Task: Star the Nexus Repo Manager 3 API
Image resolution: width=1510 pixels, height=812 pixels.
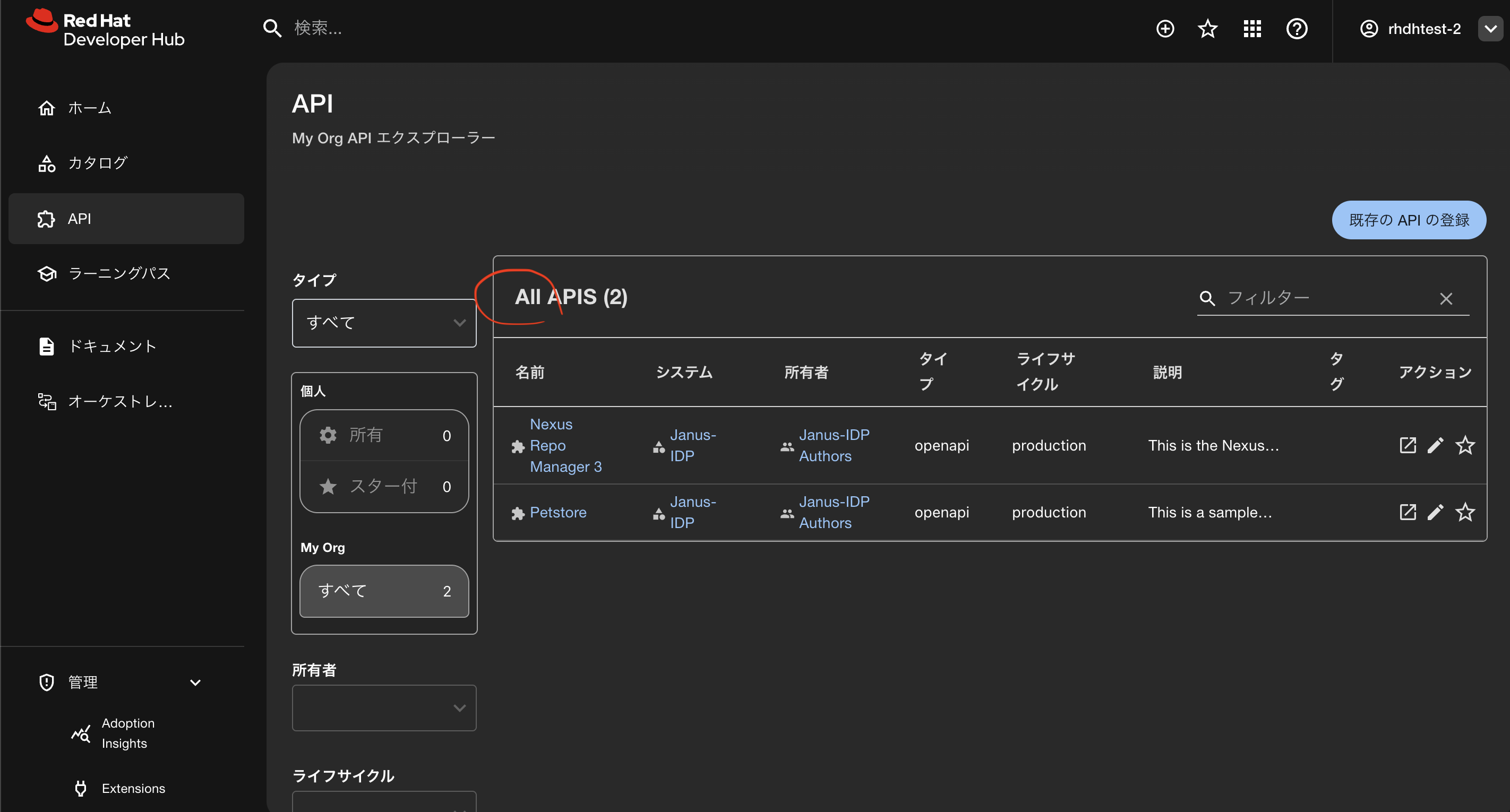Action: [x=1465, y=445]
